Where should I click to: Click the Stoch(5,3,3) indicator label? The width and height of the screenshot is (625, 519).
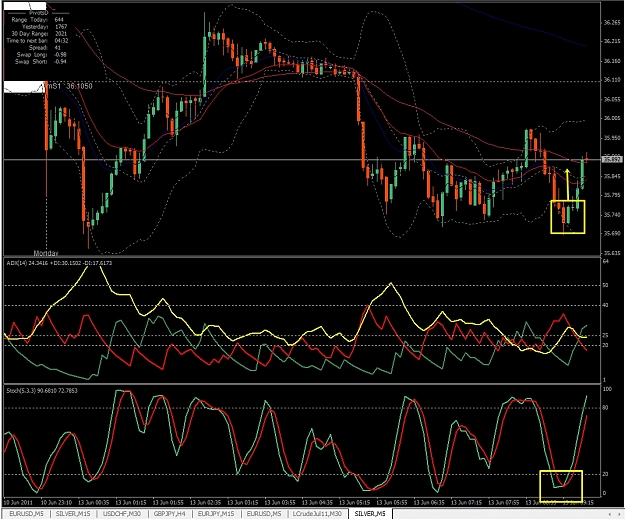(42, 391)
